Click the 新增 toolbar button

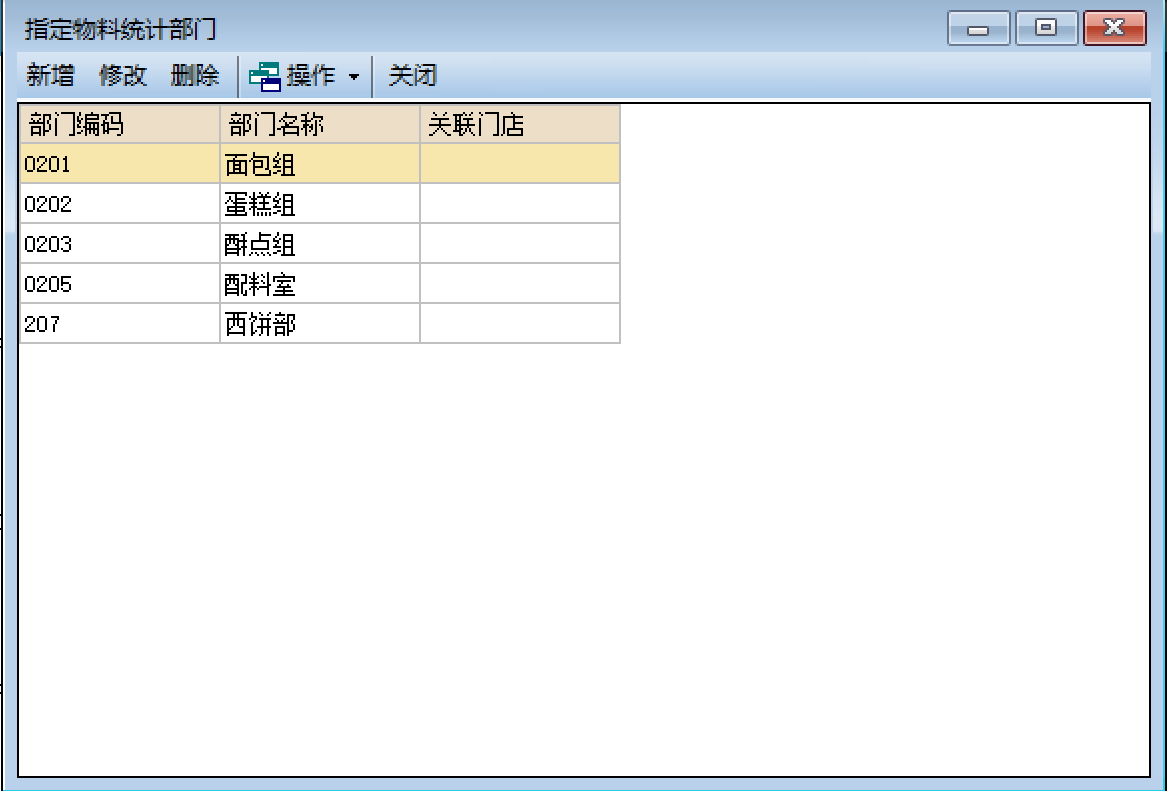click(x=50, y=75)
